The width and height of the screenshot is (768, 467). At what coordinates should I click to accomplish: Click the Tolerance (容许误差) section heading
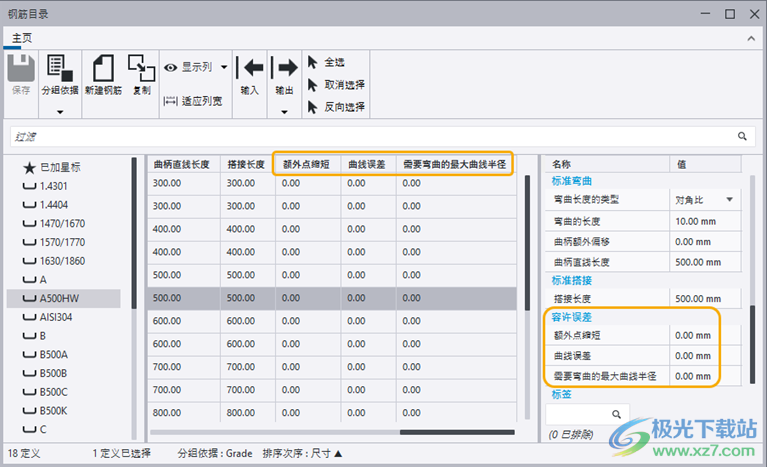click(572, 317)
